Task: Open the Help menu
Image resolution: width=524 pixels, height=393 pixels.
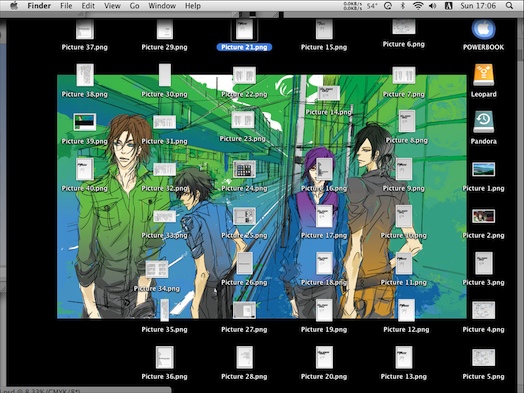Action: pos(193,6)
